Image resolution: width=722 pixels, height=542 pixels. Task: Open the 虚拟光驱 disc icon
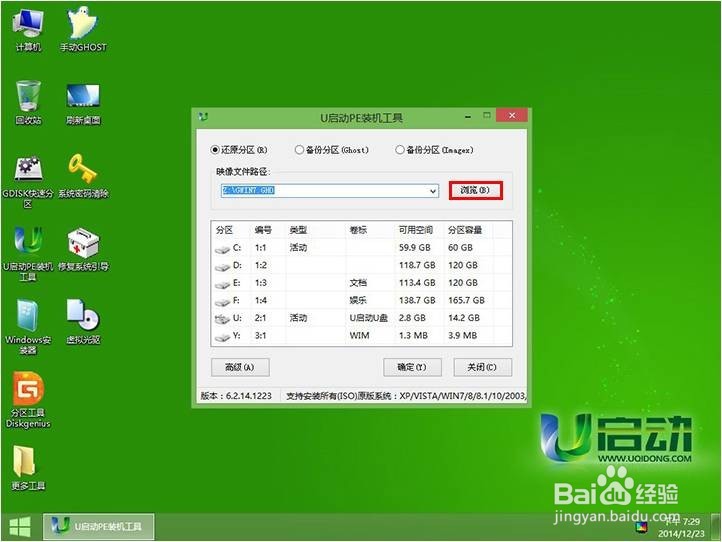(x=83, y=322)
